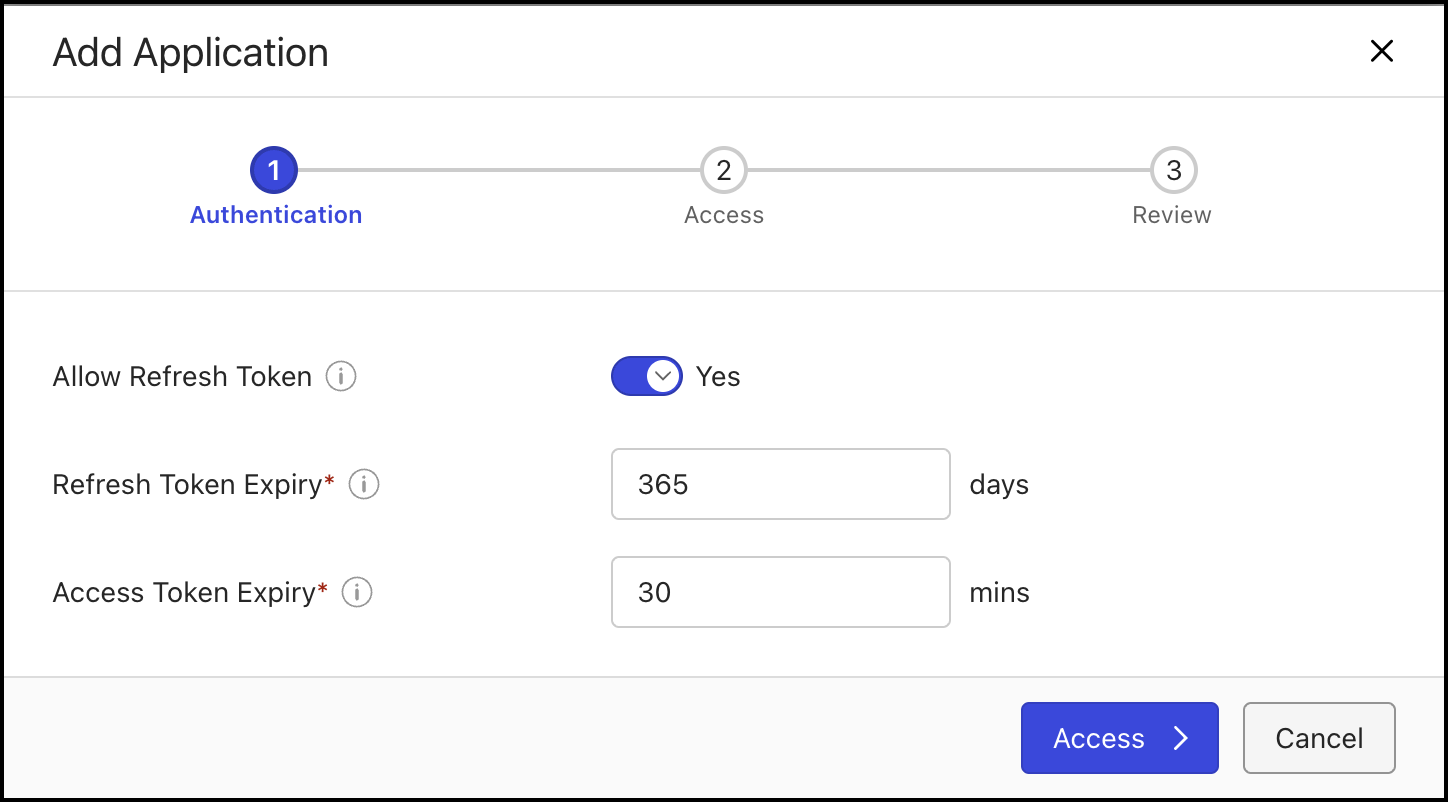Click info icon beside Refresh Token Expiry
The width and height of the screenshot is (1448, 802).
point(364,485)
